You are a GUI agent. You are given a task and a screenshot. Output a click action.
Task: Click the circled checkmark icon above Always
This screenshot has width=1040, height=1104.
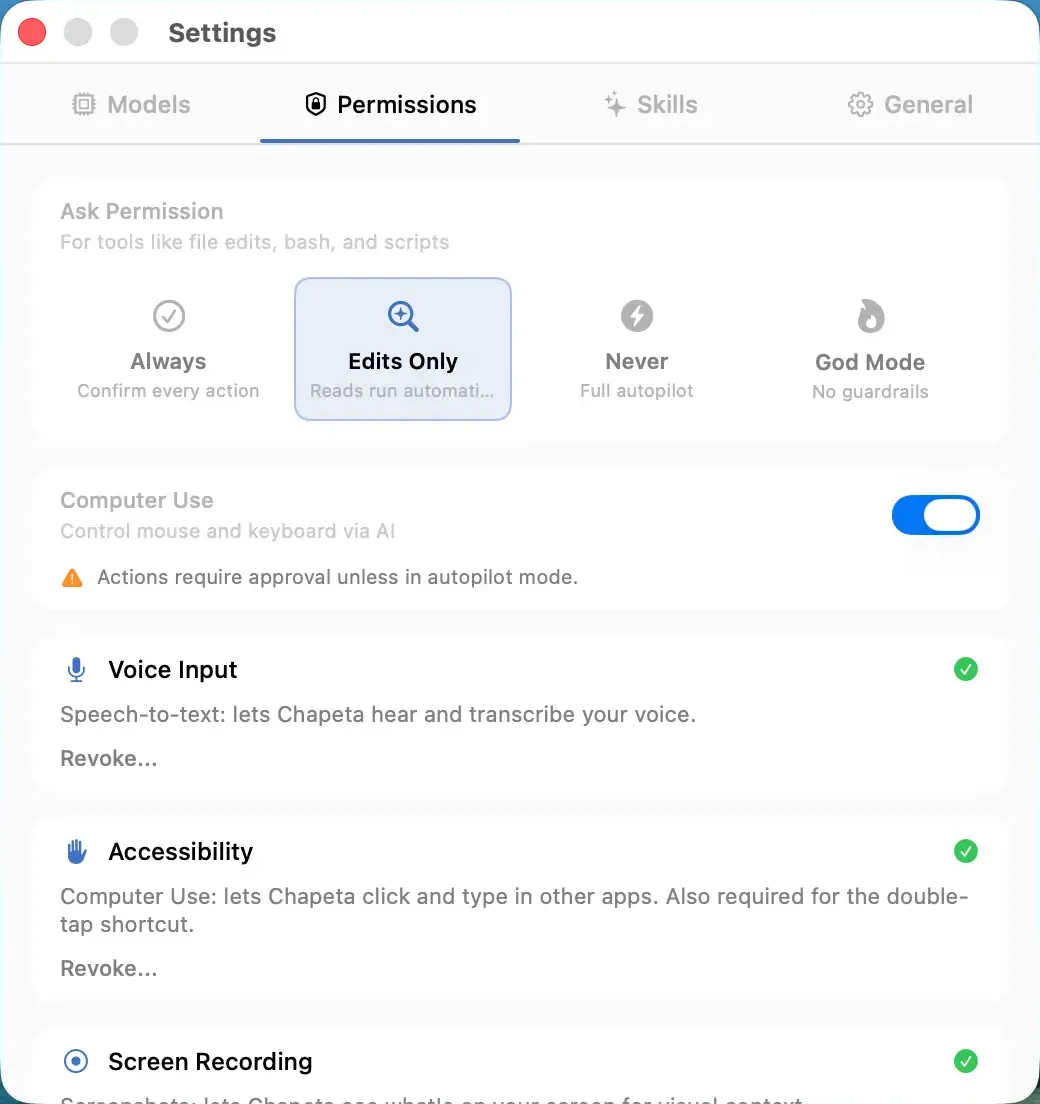[168, 316]
